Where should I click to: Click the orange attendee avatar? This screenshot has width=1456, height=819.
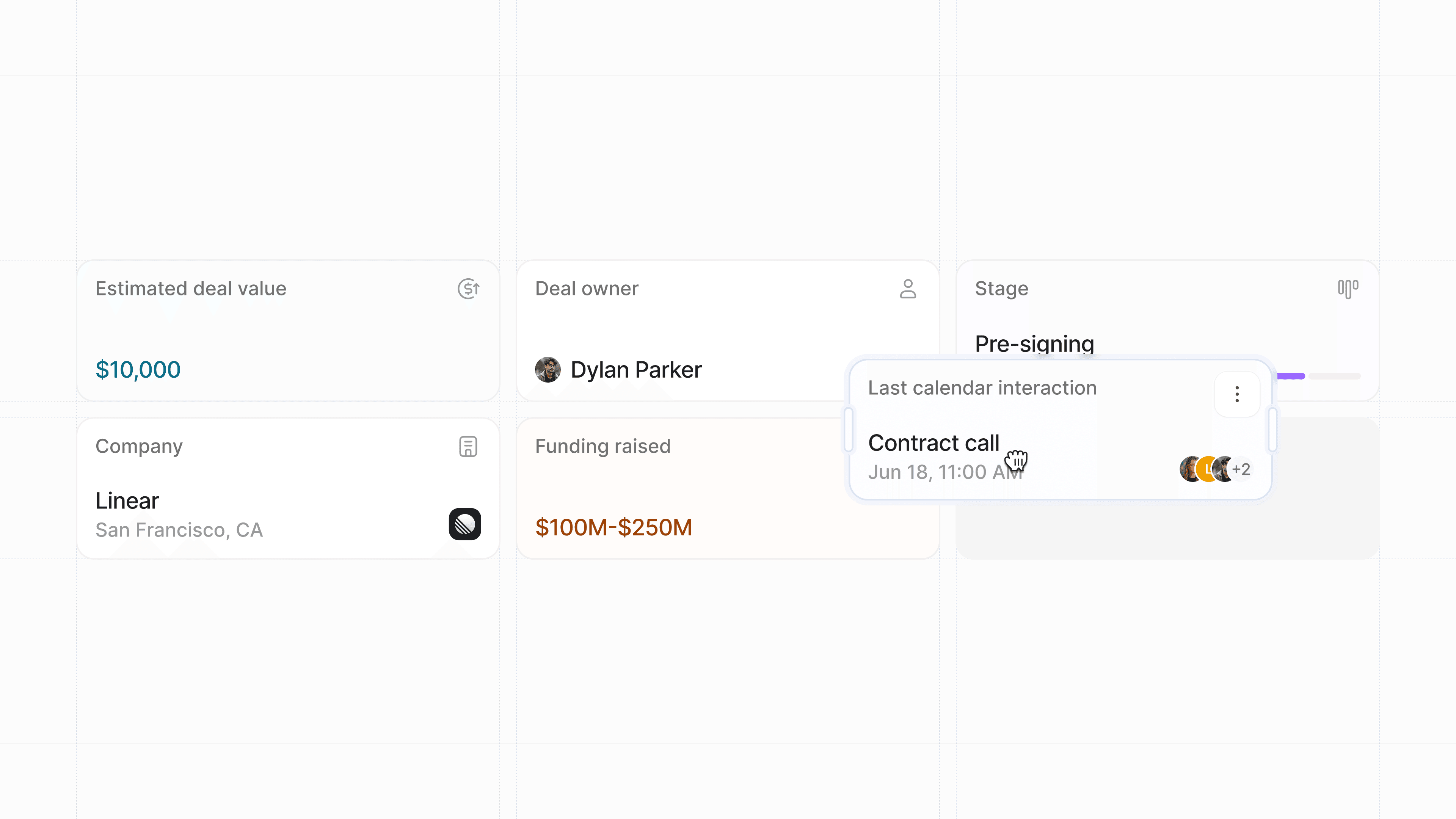pos(1208,469)
